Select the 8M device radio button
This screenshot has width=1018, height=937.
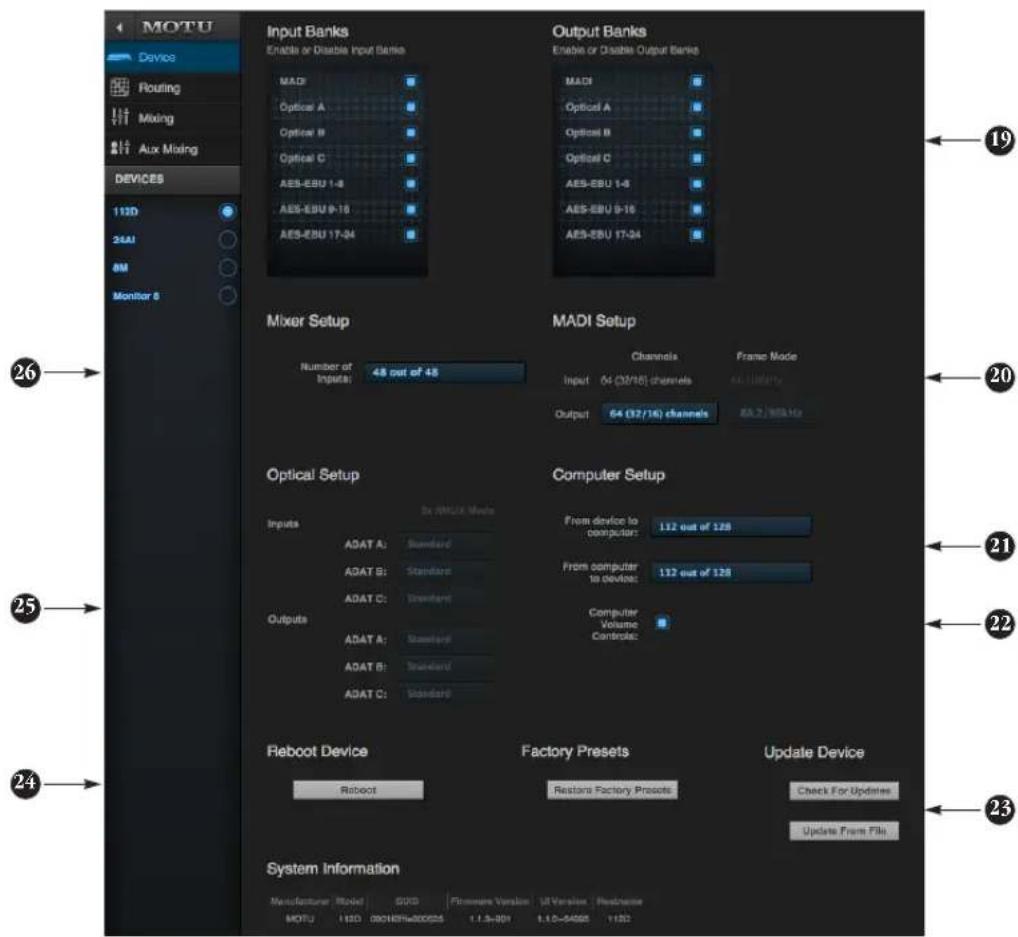(227, 268)
